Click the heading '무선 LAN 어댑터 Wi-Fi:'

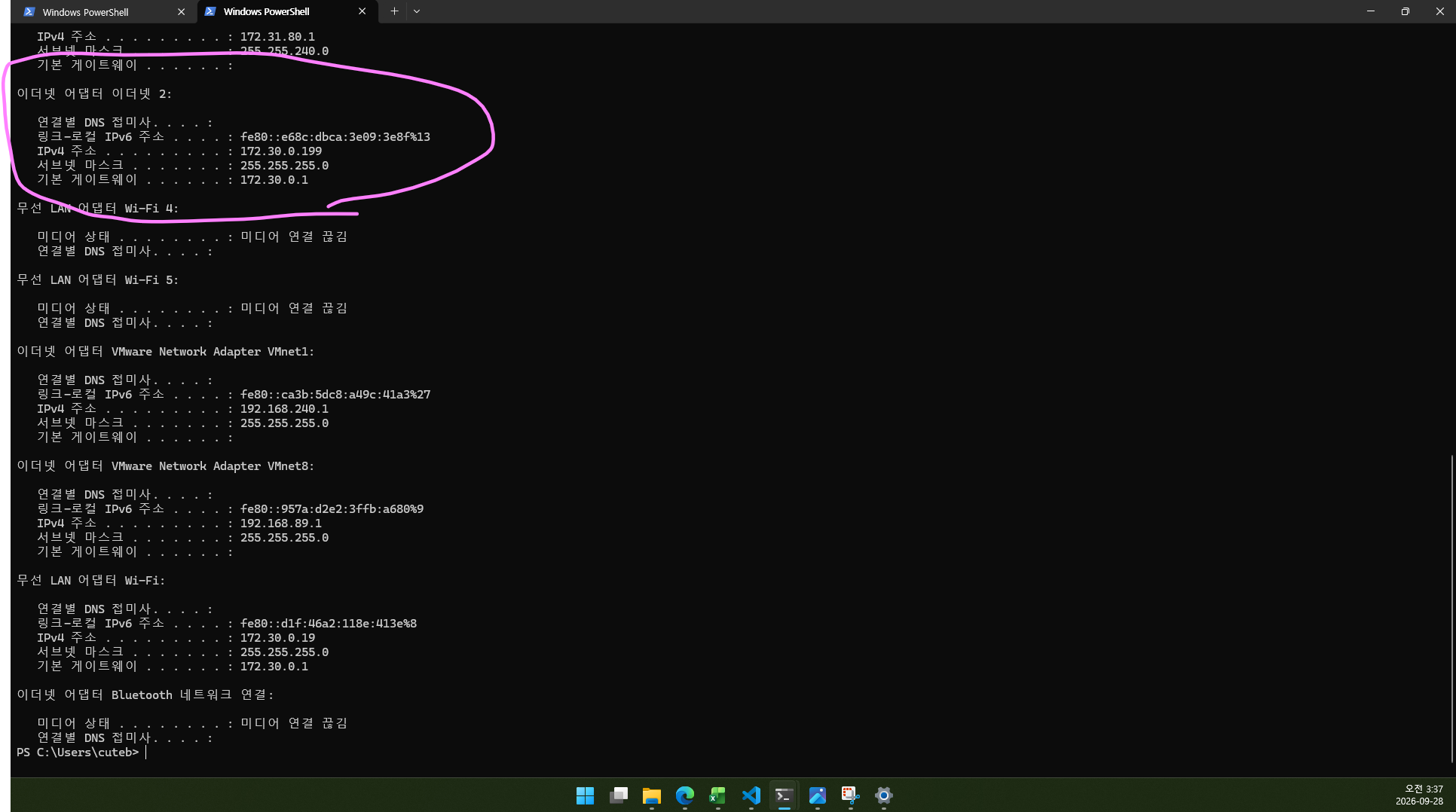tap(90, 581)
